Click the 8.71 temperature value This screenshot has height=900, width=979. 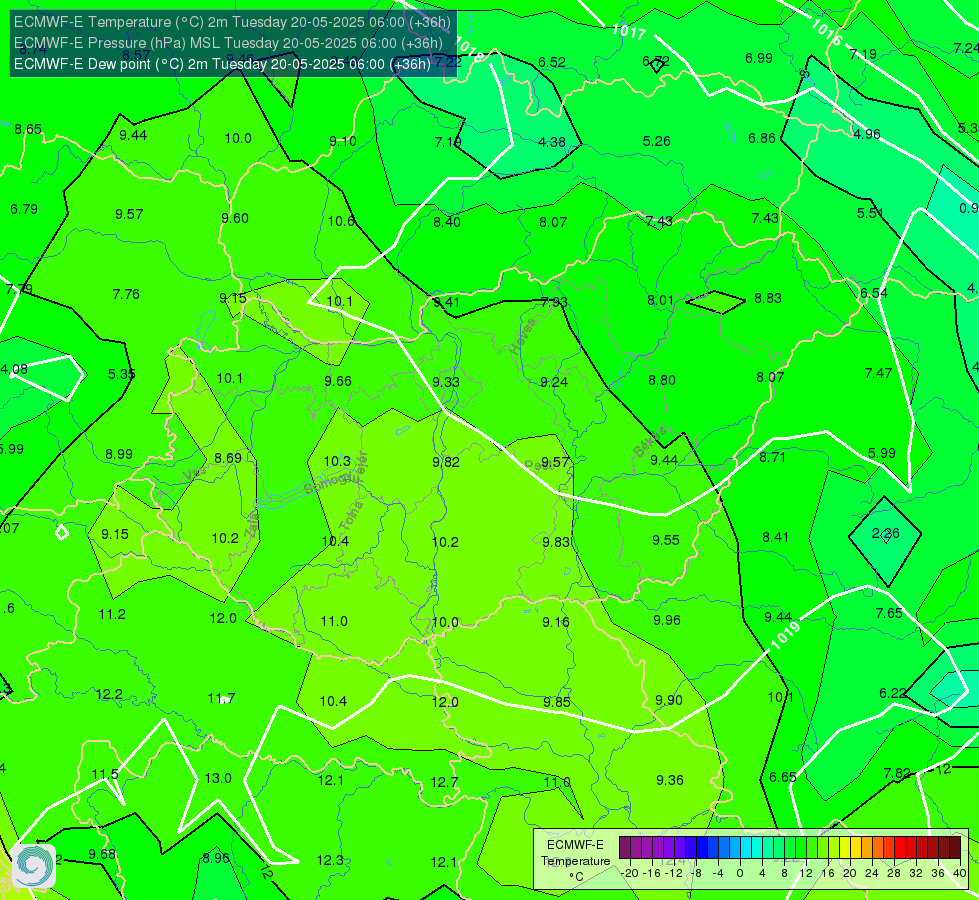click(772, 457)
